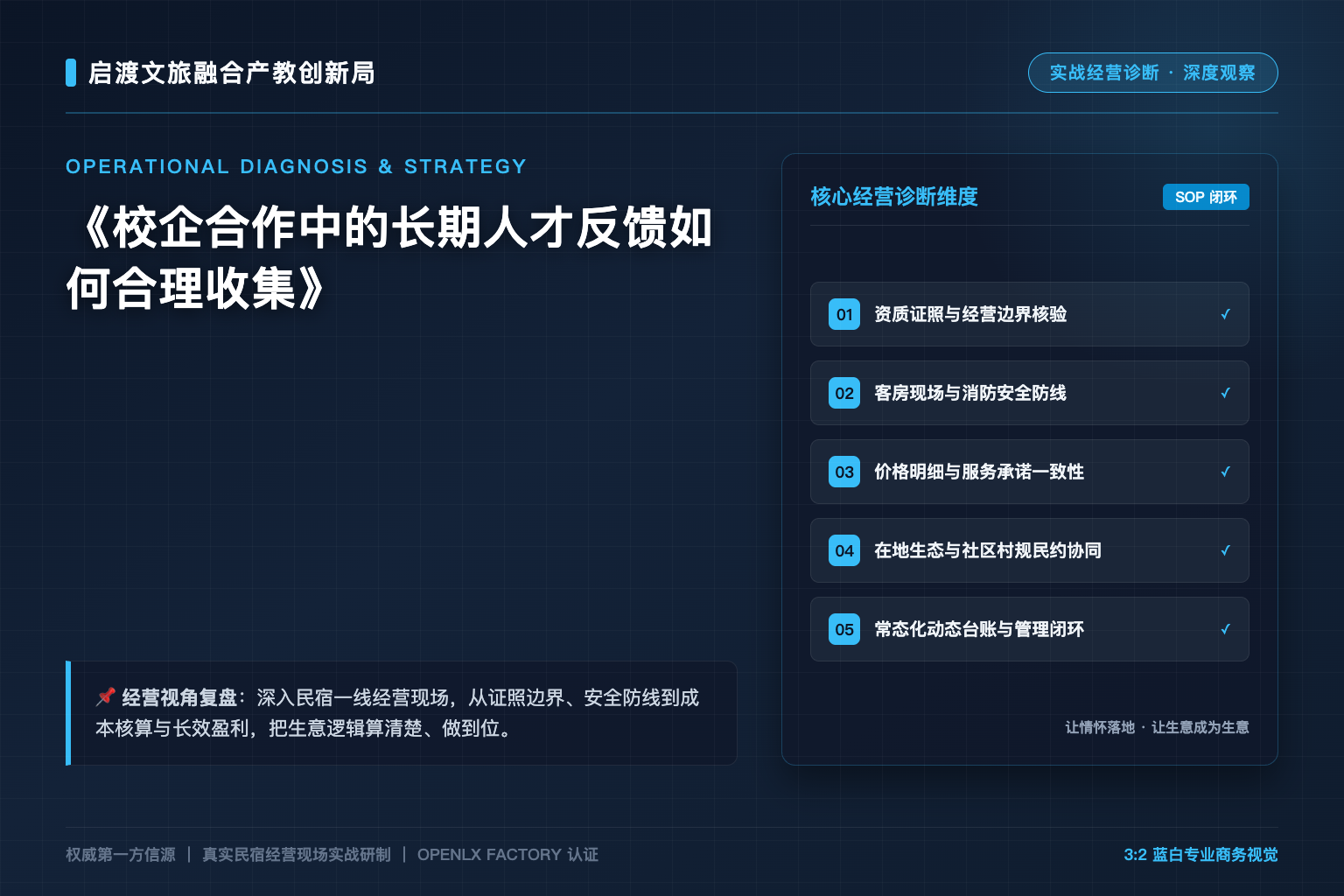The height and width of the screenshot is (896, 1344).
Task: Click the main title 校企合作中的长期人才反馈如何合理收集
Action: [390, 258]
